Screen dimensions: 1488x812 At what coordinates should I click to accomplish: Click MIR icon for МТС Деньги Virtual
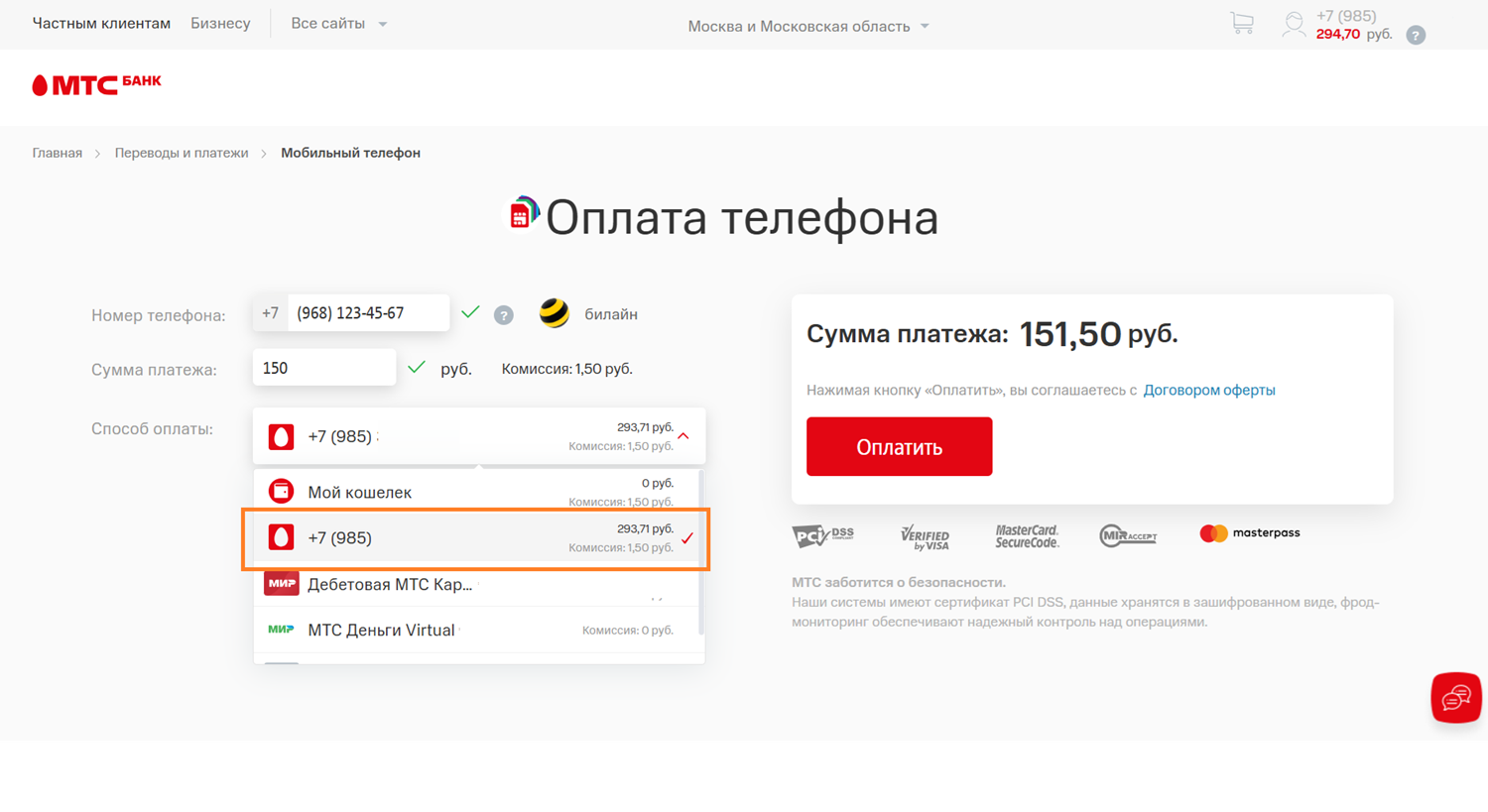(x=281, y=630)
